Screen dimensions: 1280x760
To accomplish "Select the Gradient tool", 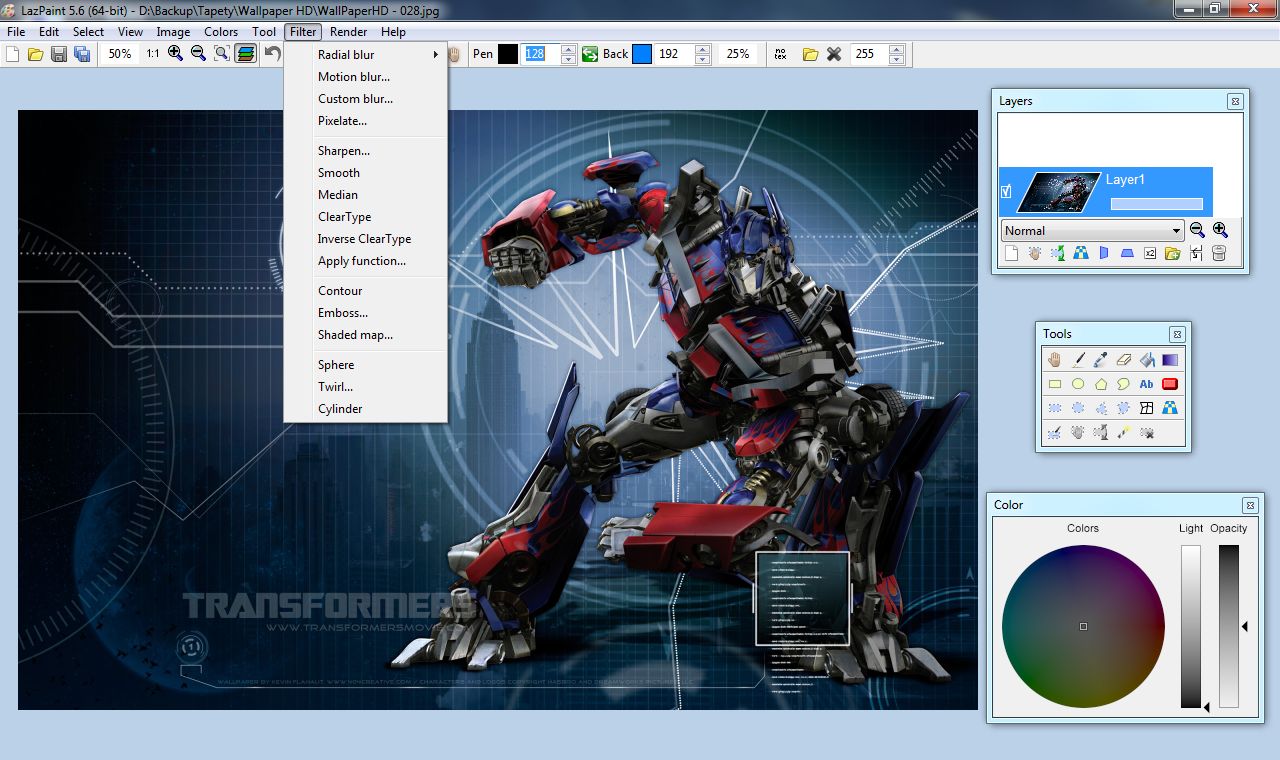I will coord(1170,360).
